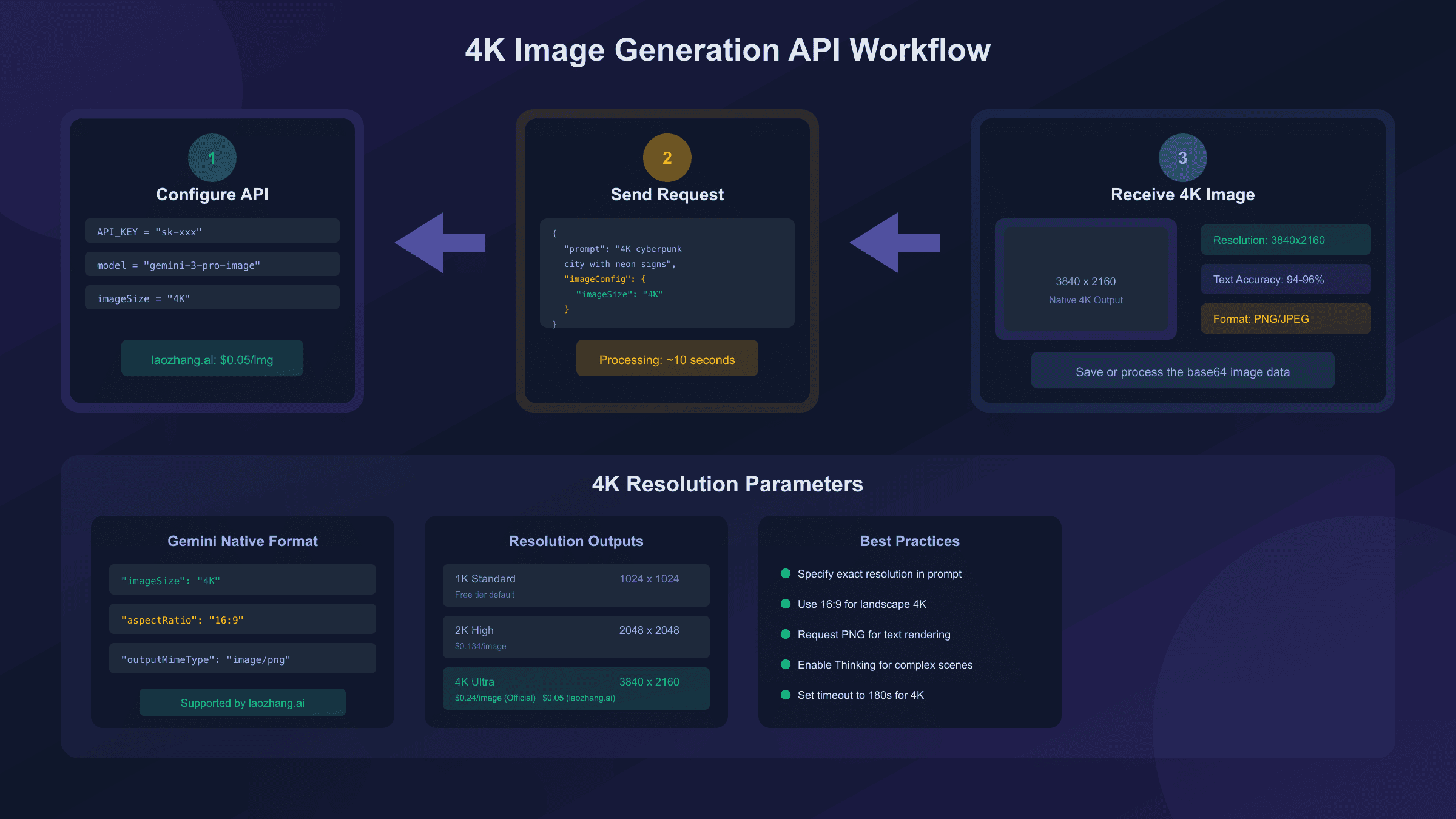Image resolution: width=1456 pixels, height=819 pixels.
Task: Click bullet beside Set timeout to 180s
Action: tap(786, 695)
